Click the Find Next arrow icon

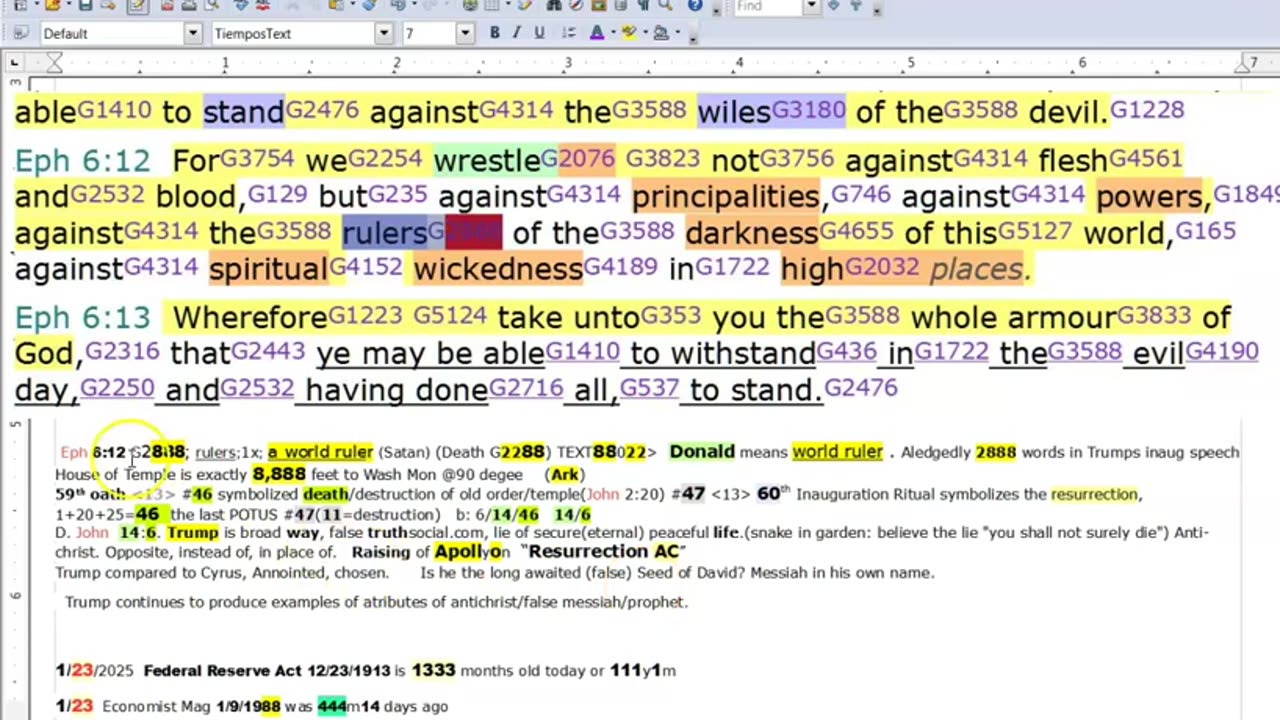coord(834,5)
